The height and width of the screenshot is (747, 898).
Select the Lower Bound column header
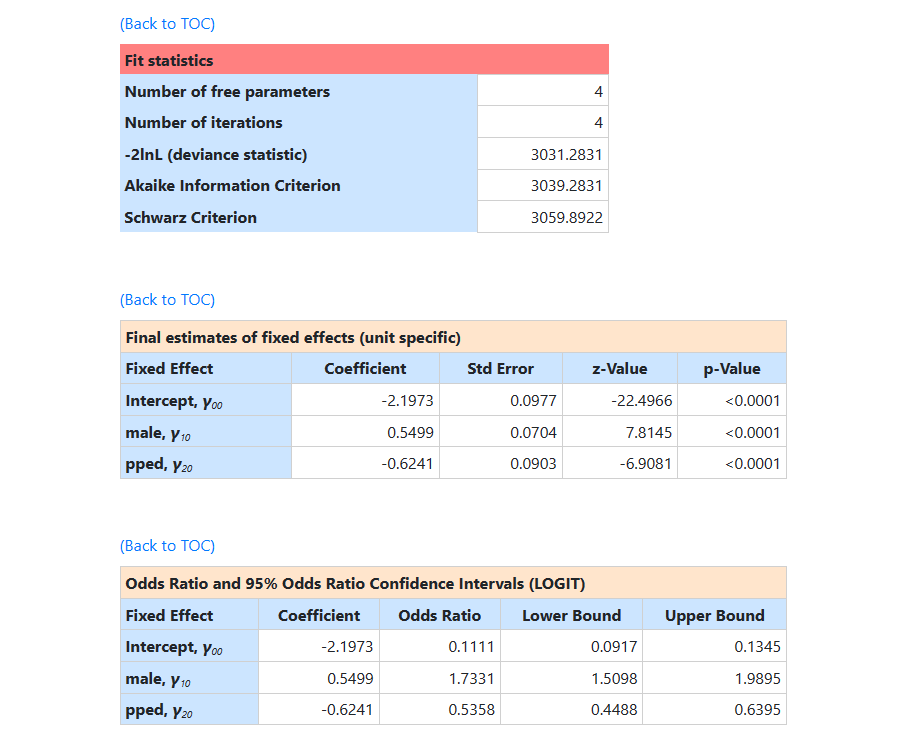click(x=571, y=616)
